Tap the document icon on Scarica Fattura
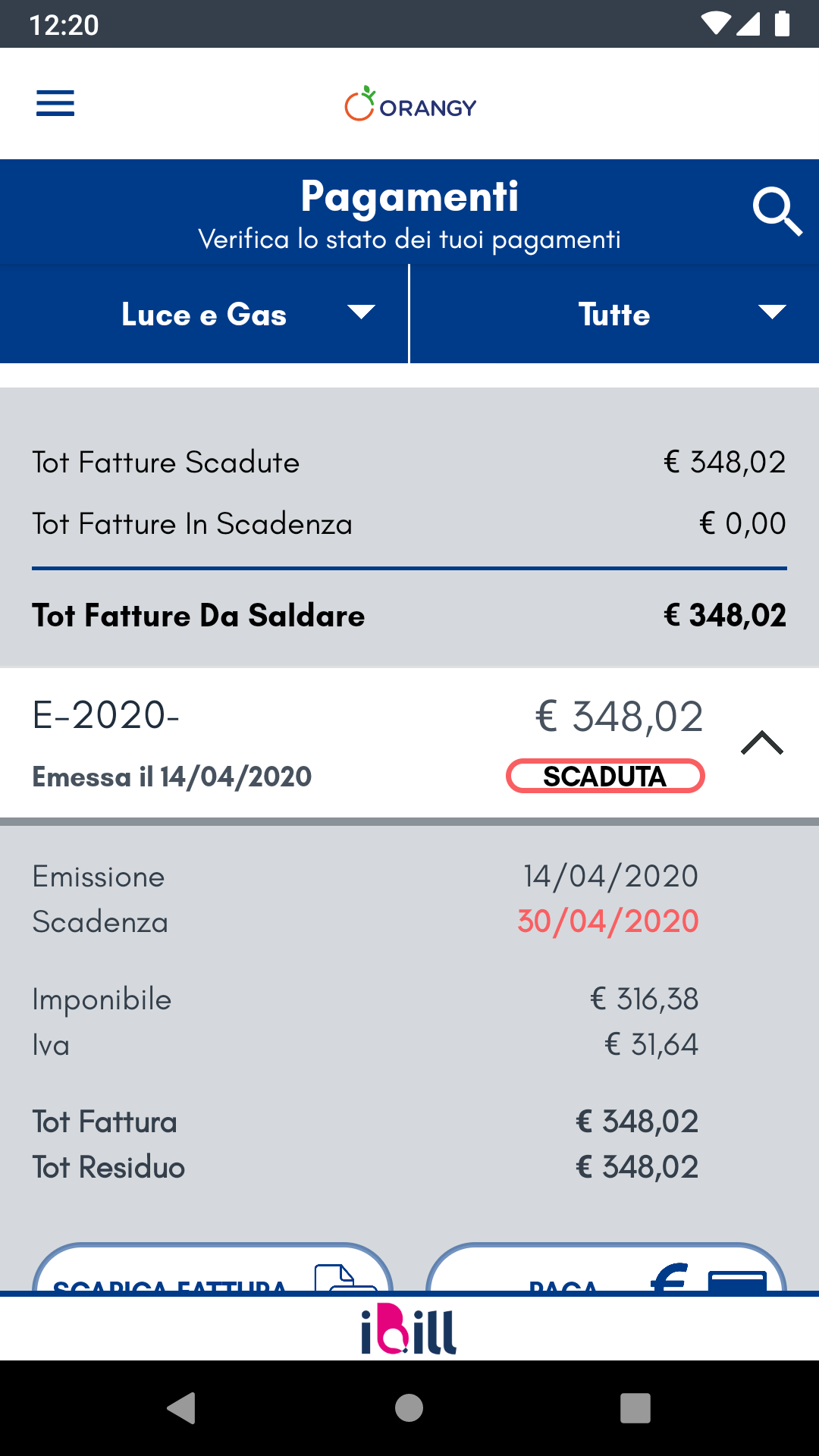 345,1278
